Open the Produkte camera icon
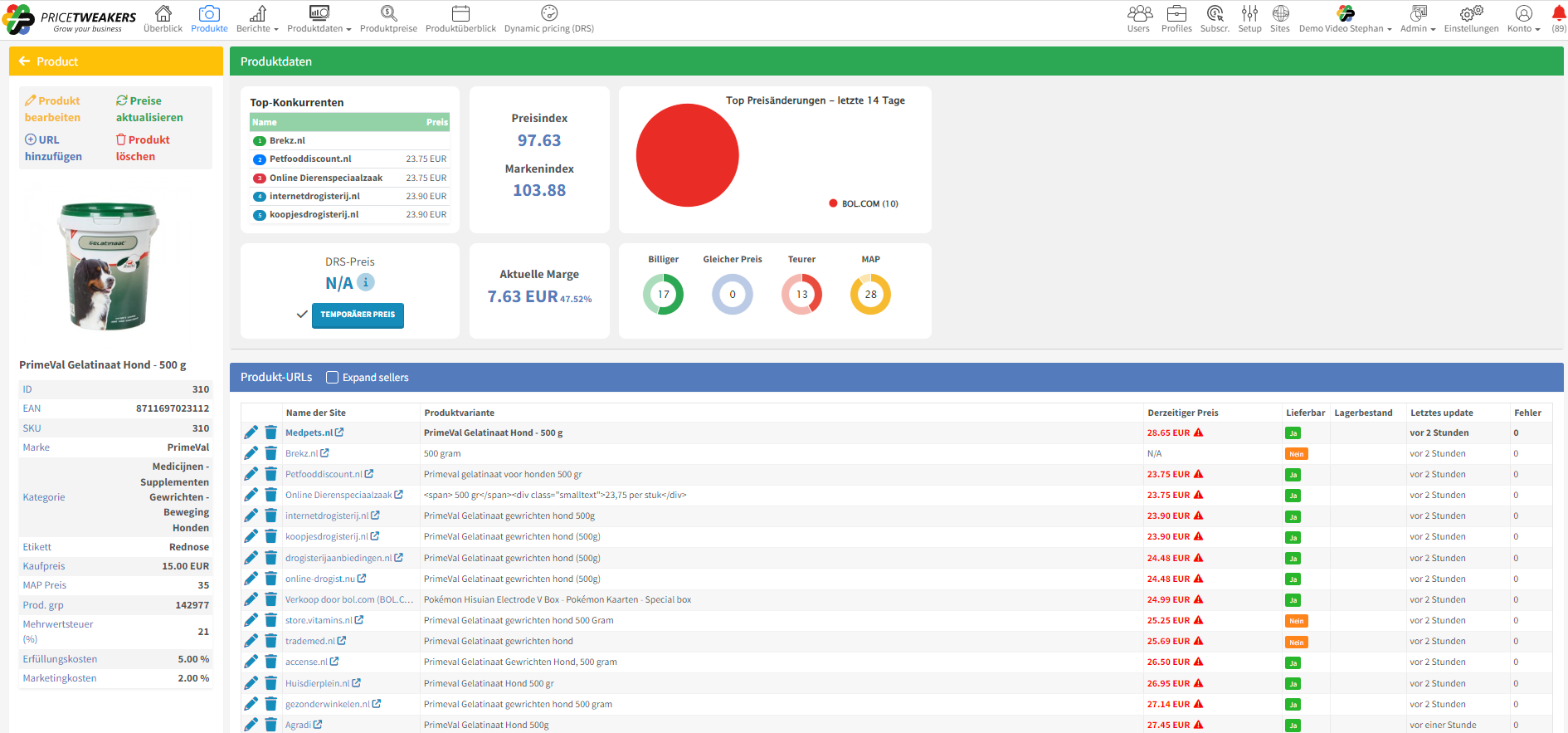1568x733 pixels. 209,13
